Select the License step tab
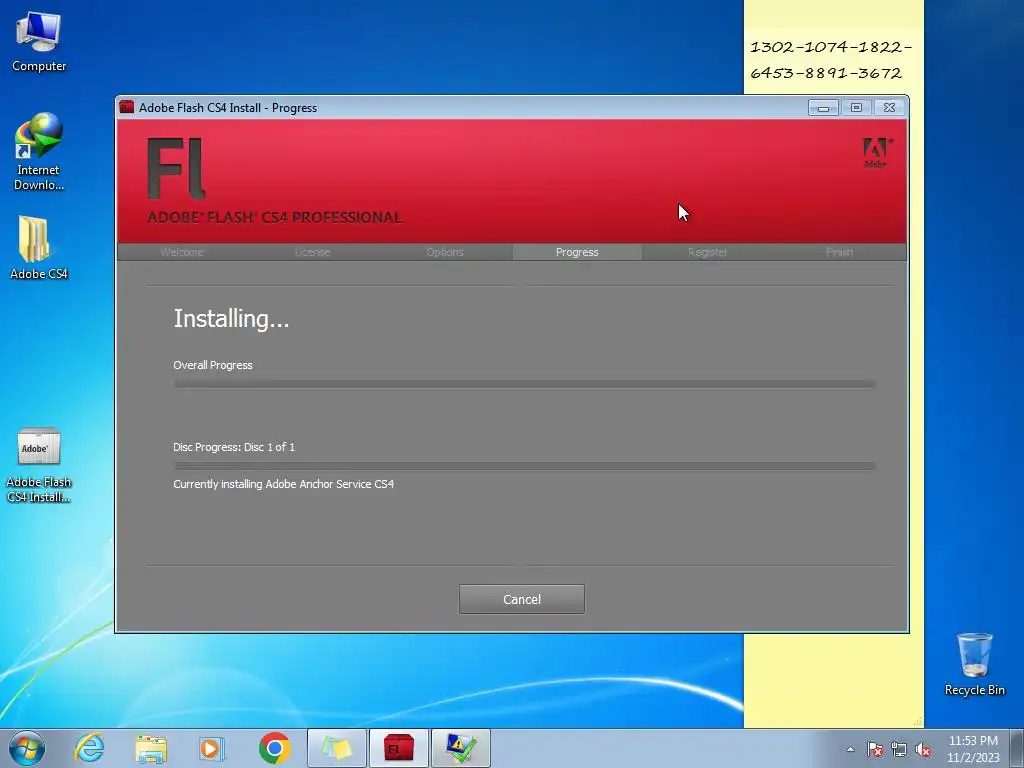Screen dimensions: 1024x768 (313, 252)
